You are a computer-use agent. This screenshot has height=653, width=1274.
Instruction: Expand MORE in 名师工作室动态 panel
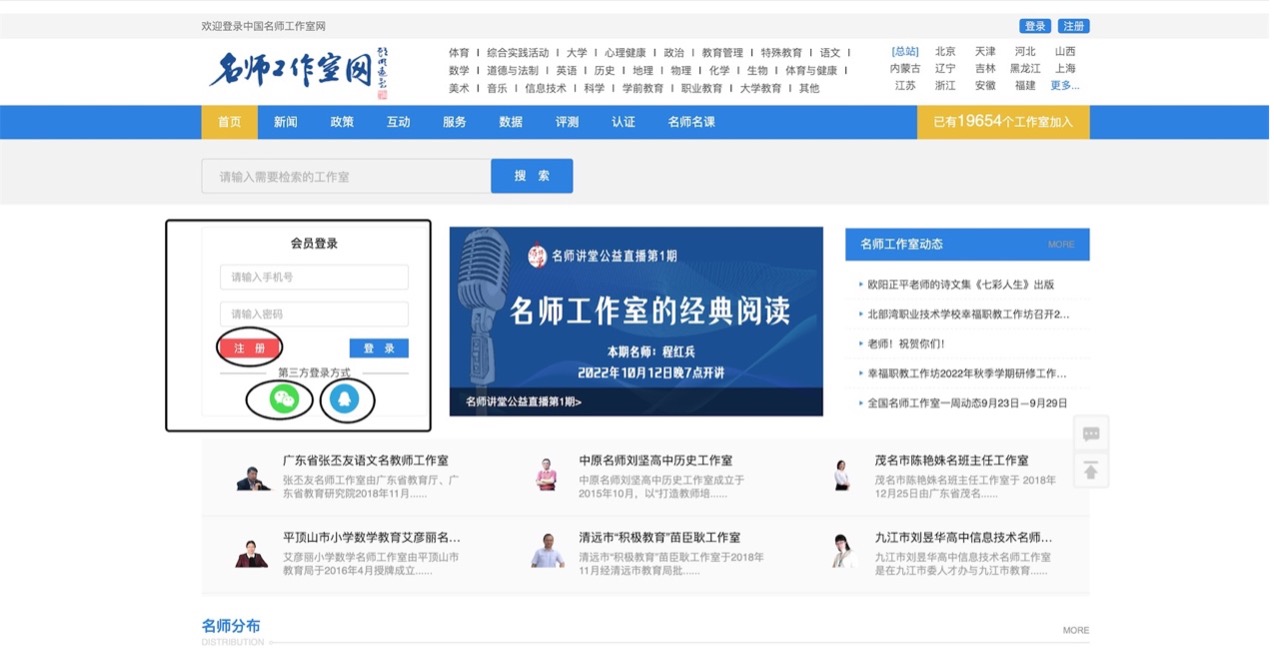tap(1061, 244)
